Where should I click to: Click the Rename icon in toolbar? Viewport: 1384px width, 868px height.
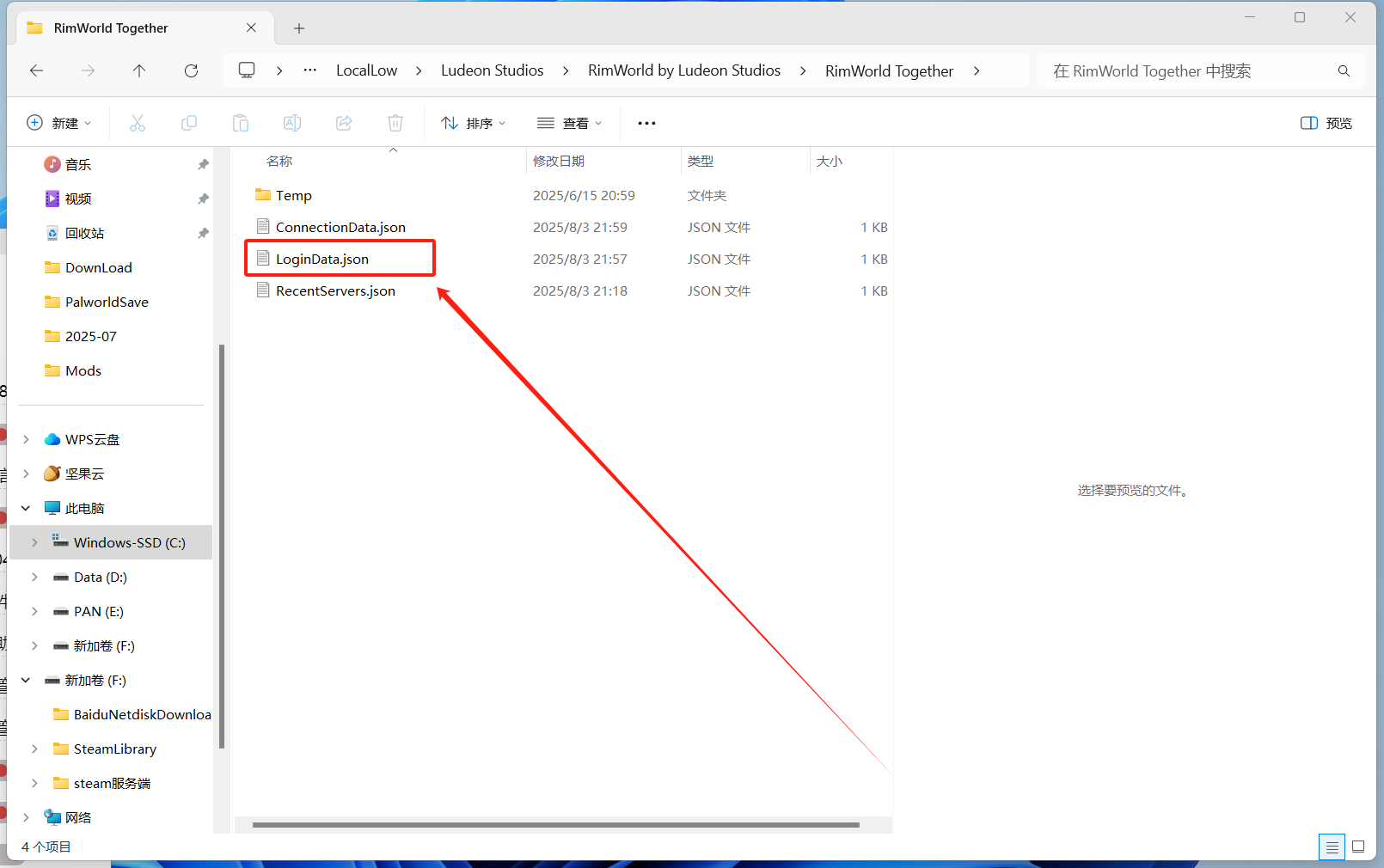coord(292,123)
